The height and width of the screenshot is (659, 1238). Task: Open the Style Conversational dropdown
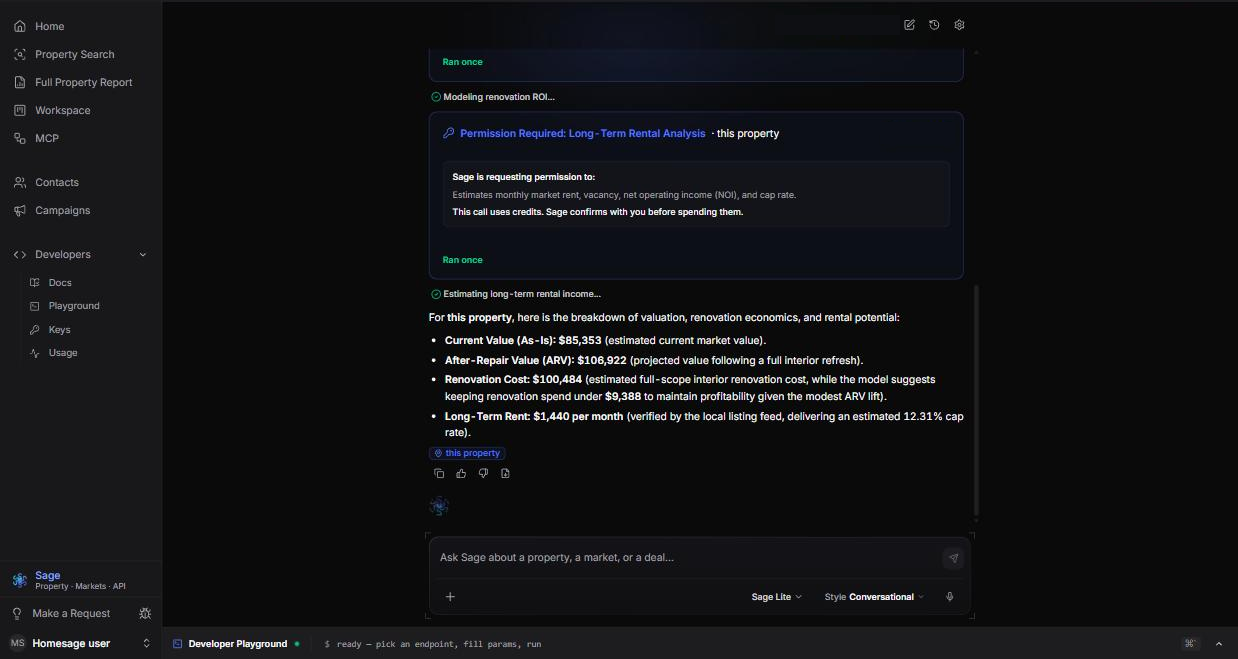[874, 597]
